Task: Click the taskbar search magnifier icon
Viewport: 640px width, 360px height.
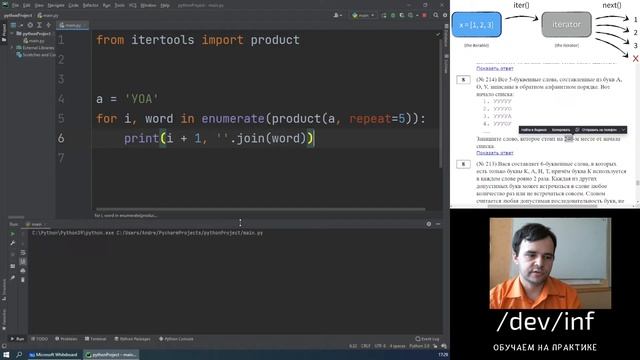Action: click(19, 355)
